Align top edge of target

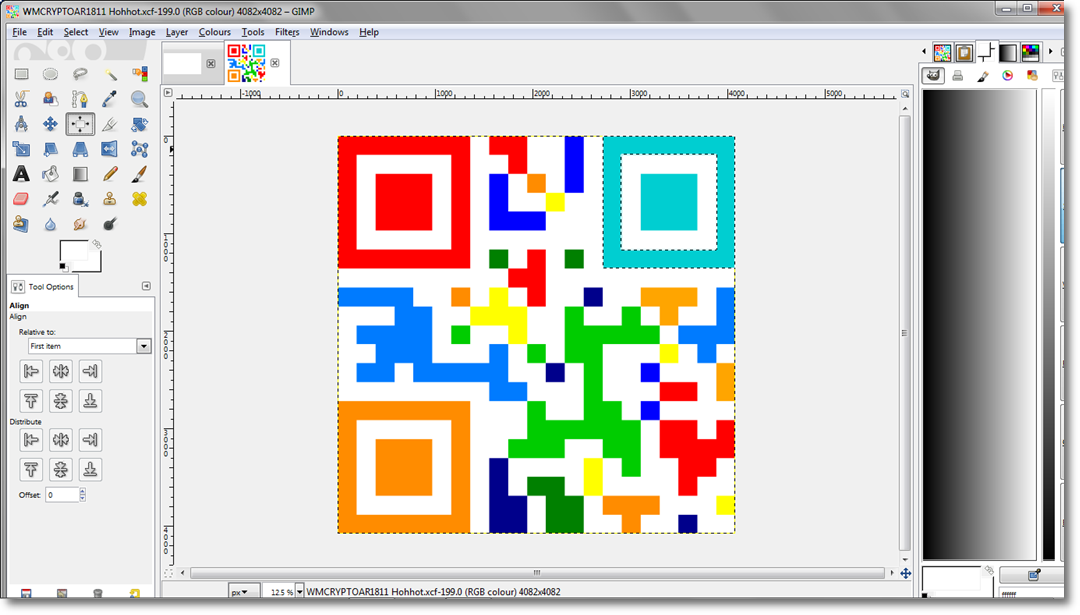pyautogui.click(x=31, y=401)
